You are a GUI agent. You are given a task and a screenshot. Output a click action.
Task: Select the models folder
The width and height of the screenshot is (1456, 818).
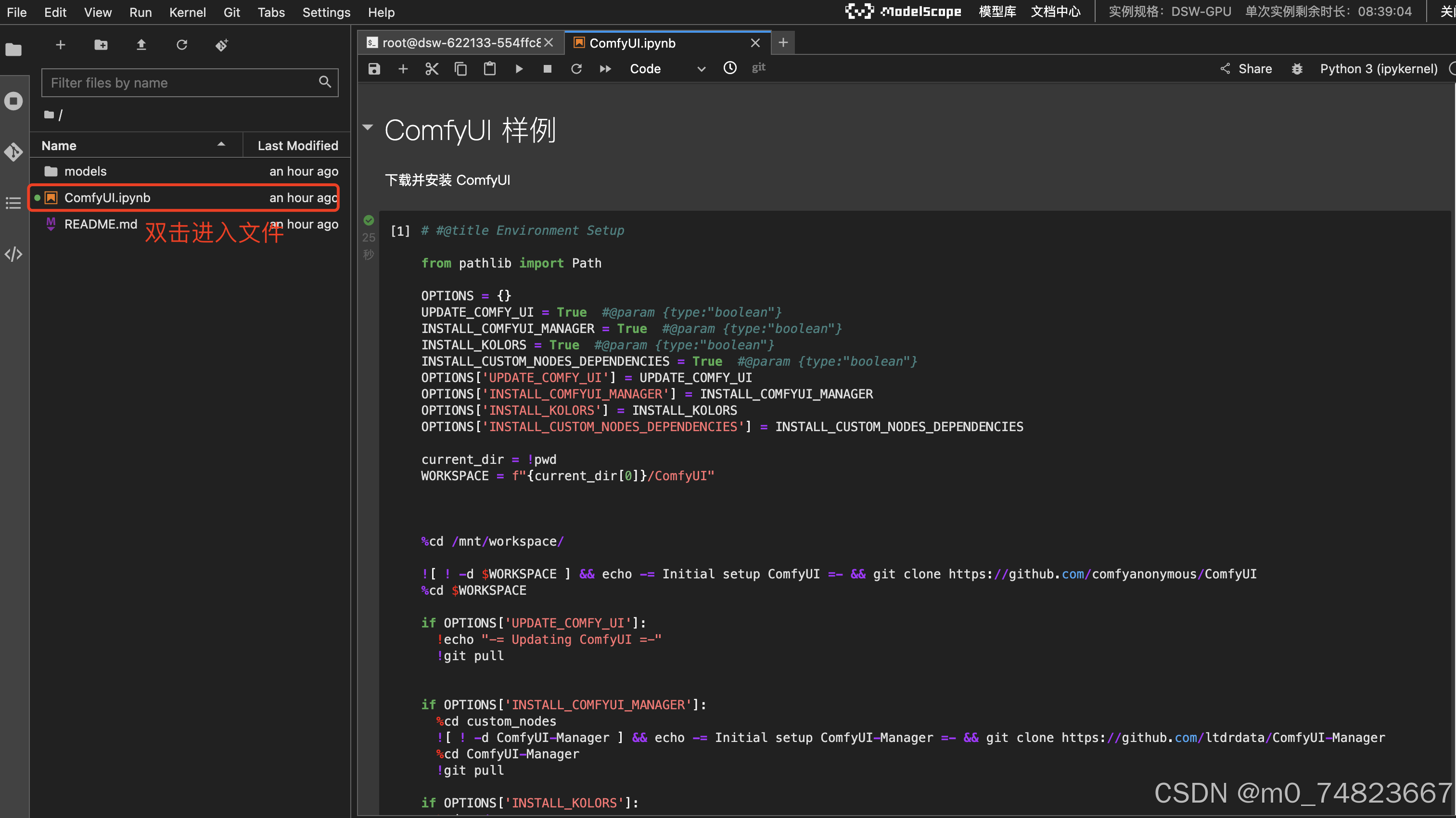pos(85,171)
